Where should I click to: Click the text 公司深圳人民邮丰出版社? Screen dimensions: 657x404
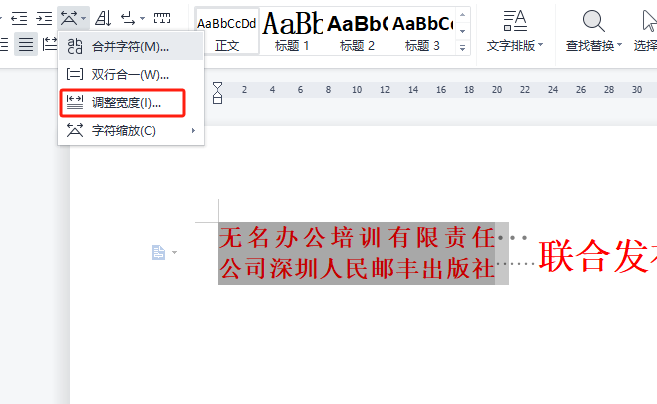tap(357, 268)
